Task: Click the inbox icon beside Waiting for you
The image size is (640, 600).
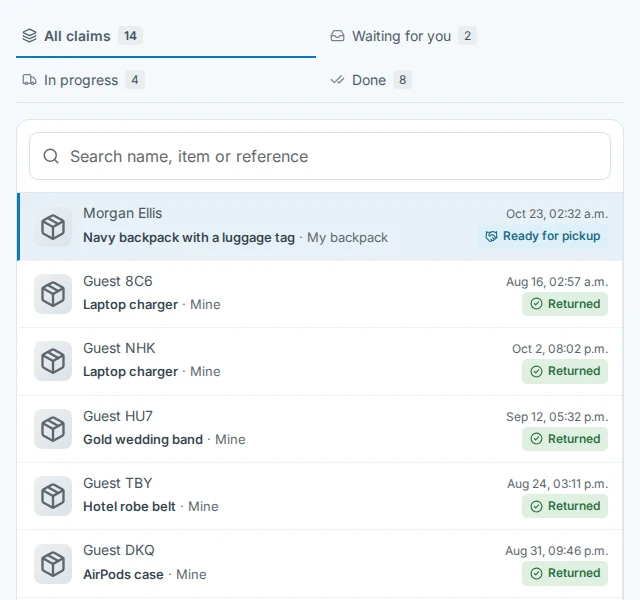Action: tap(338, 36)
